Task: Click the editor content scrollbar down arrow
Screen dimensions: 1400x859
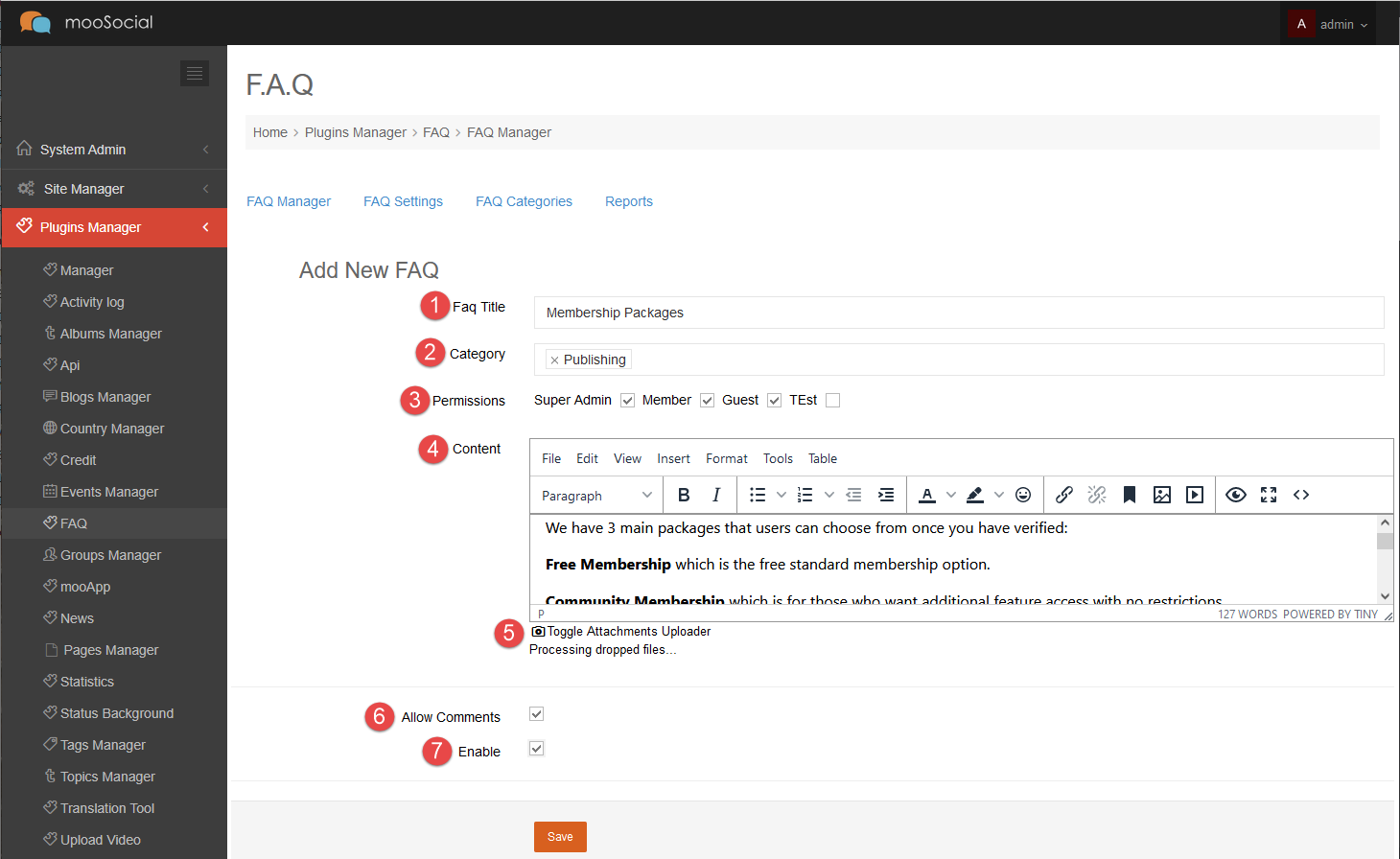Action: (x=1385, y=595)
